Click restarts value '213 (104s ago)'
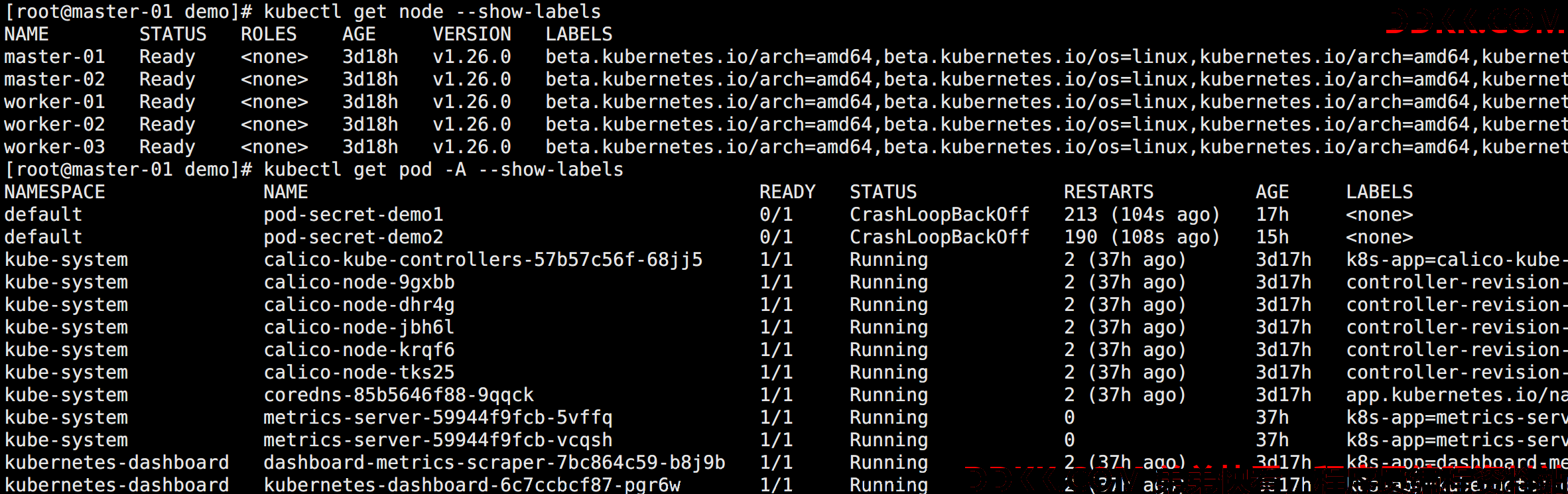Viewport: 1568px width, 494px height. (x=1142, y=215)
